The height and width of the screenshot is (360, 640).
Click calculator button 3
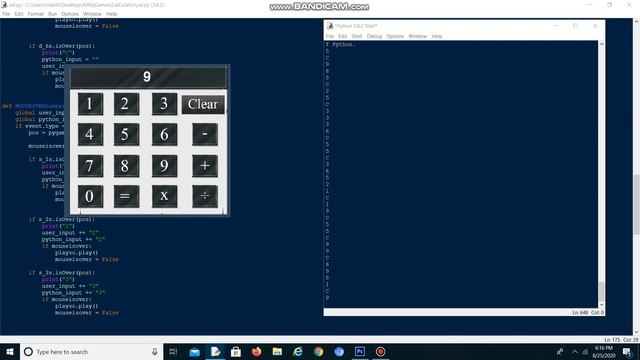coord(164,104)
